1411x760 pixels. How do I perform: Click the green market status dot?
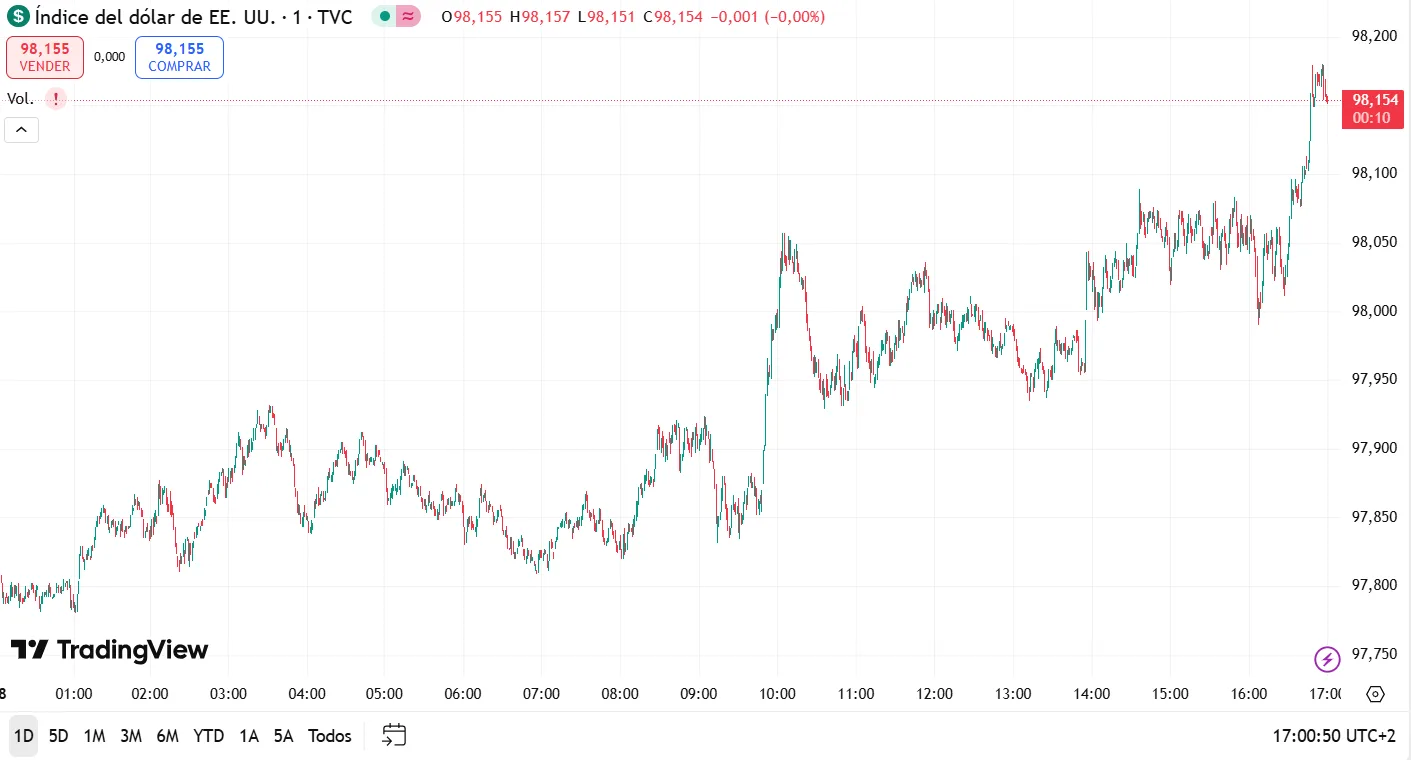[x=385, y=17]
